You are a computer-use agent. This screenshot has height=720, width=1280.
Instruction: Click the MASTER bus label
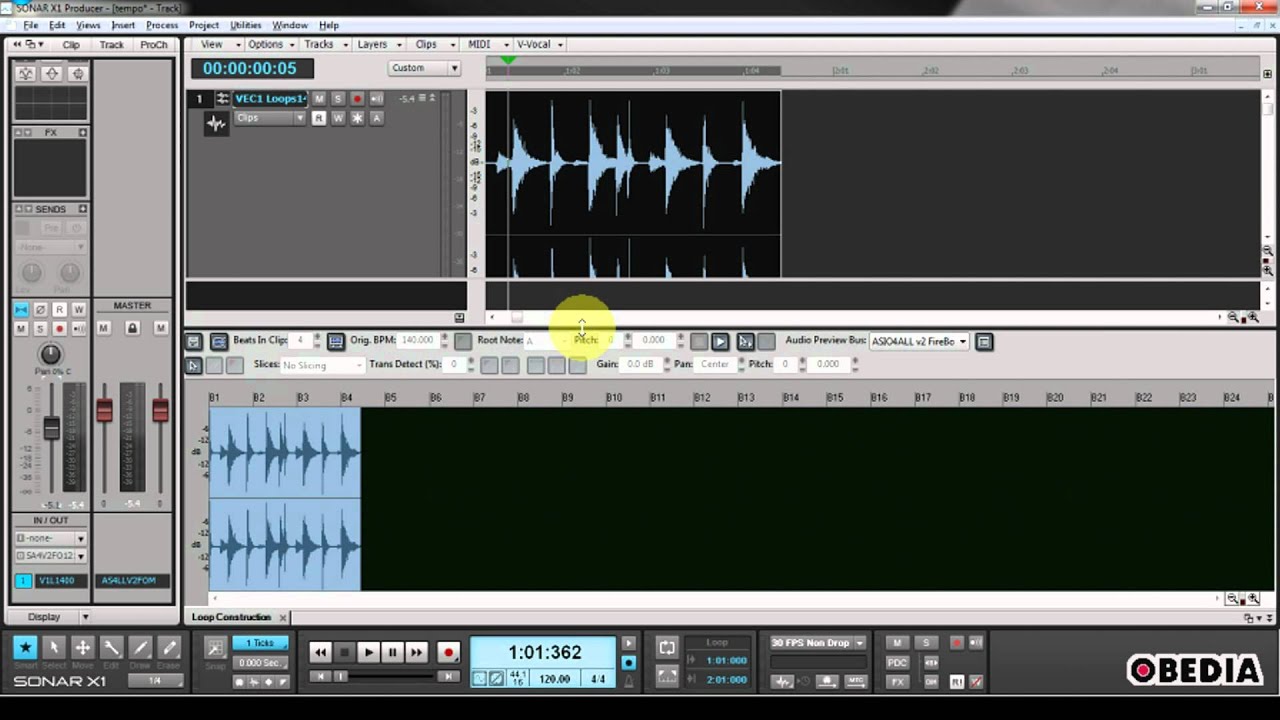pos(132,306)
